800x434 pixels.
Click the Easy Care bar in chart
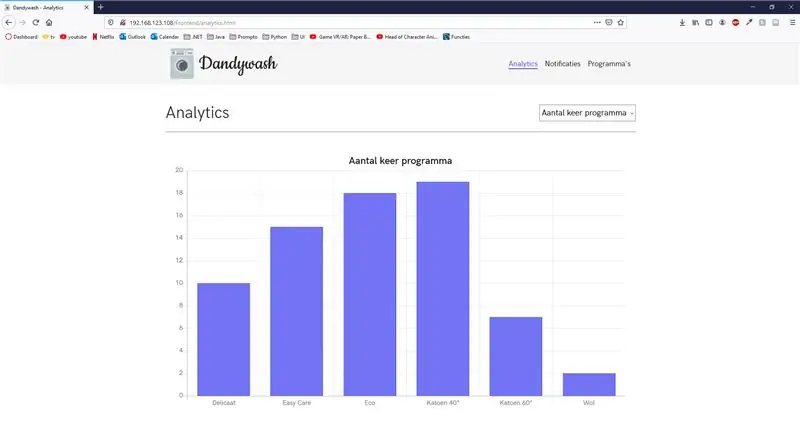tap(296, 311)
